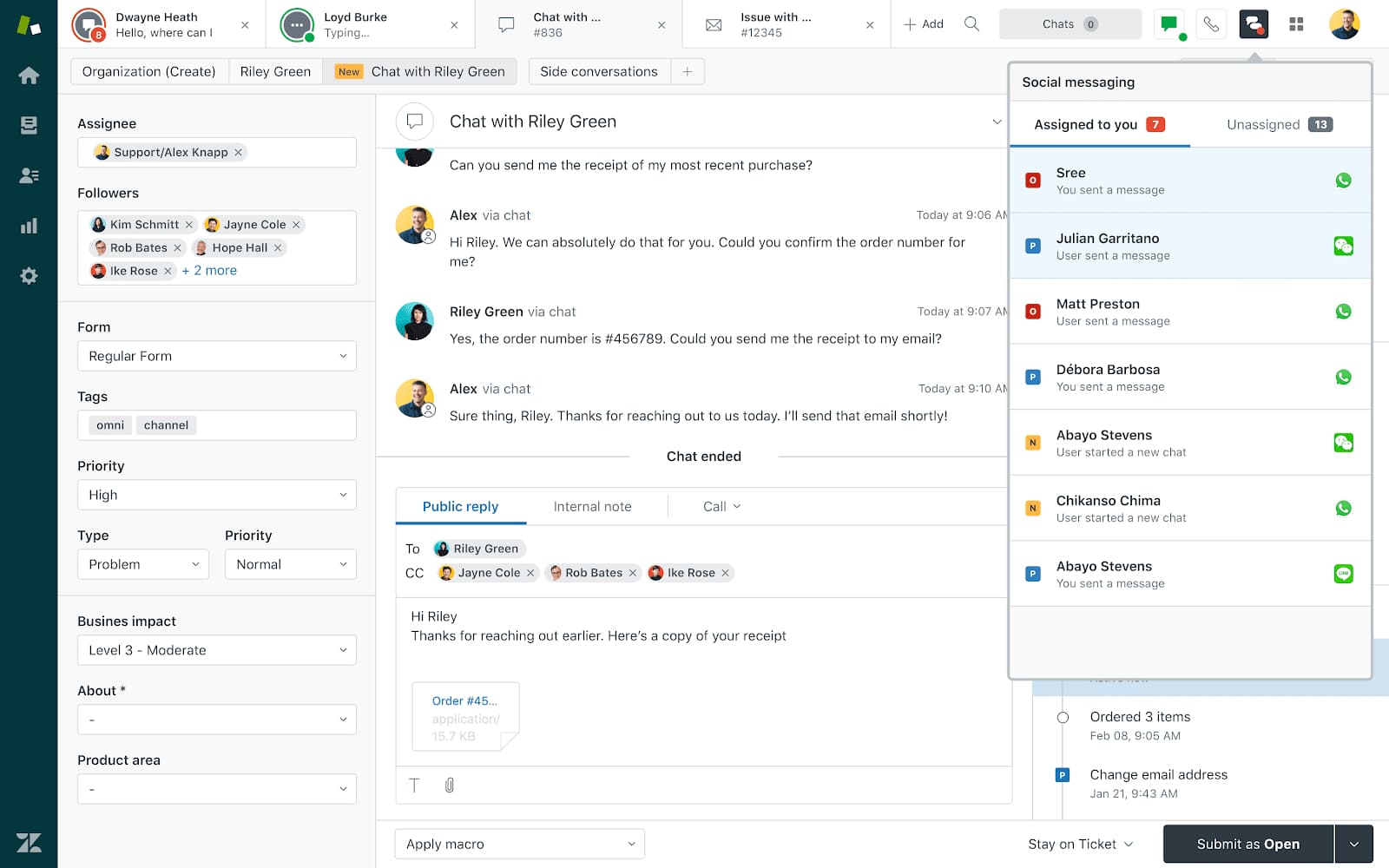Open the Customers panel in the sidebar
This screenshot has width=1389, height=868.
[x=29, y=174]
